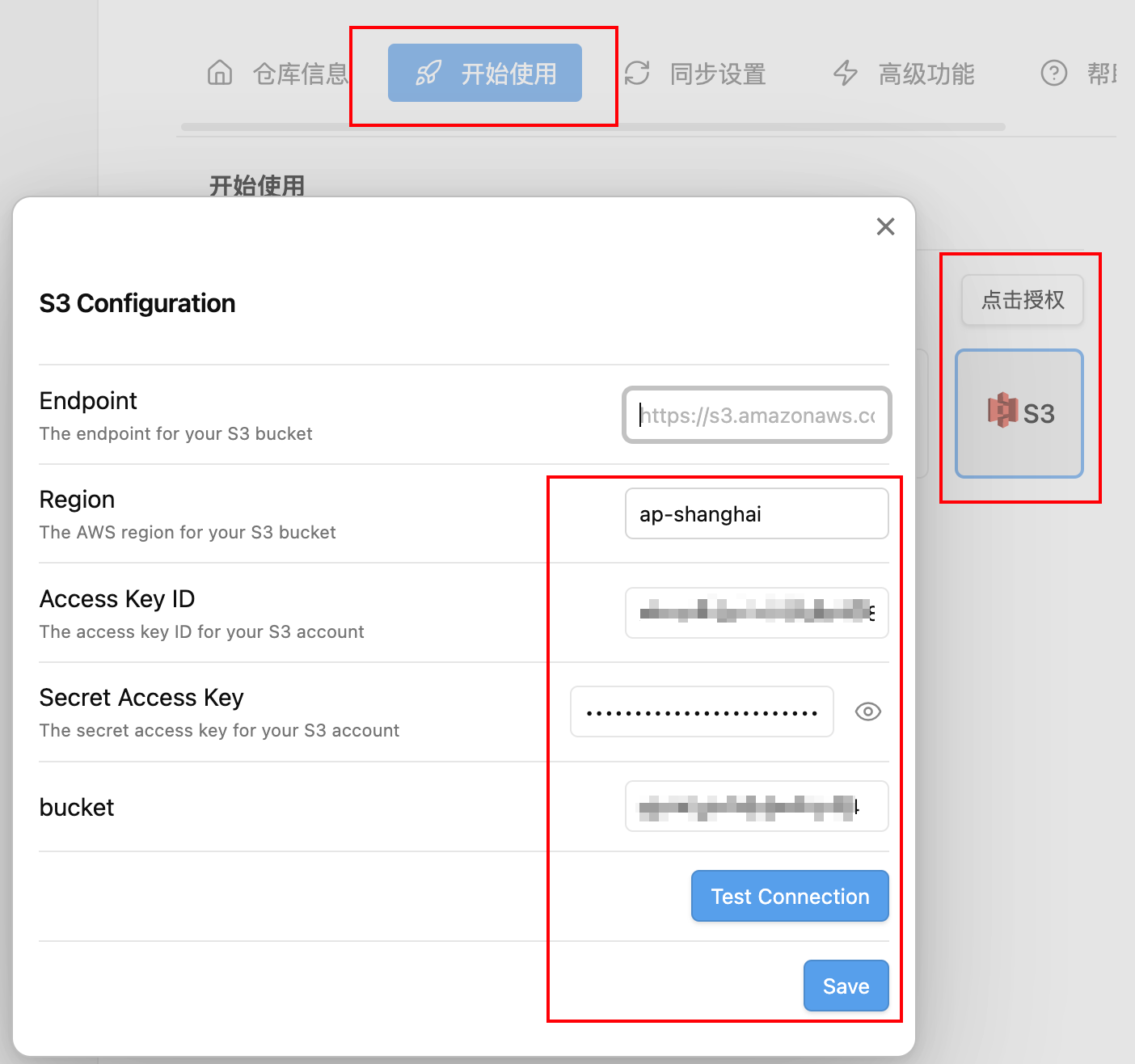The width and height of the screenshot is (1135, 1064).
Task: Click the lightning bolt icon for 高级功能
Action: (846, 74)
